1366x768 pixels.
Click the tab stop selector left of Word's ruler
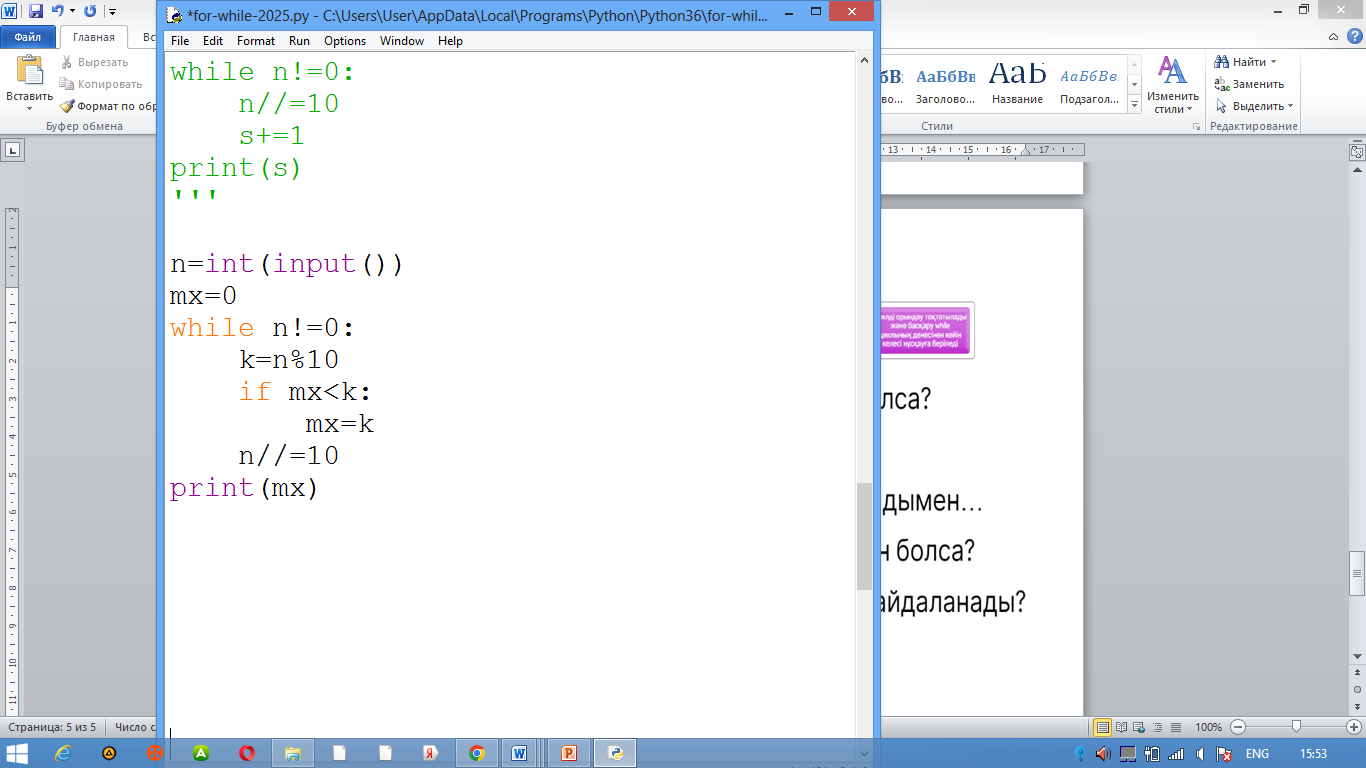pos(13,150)
